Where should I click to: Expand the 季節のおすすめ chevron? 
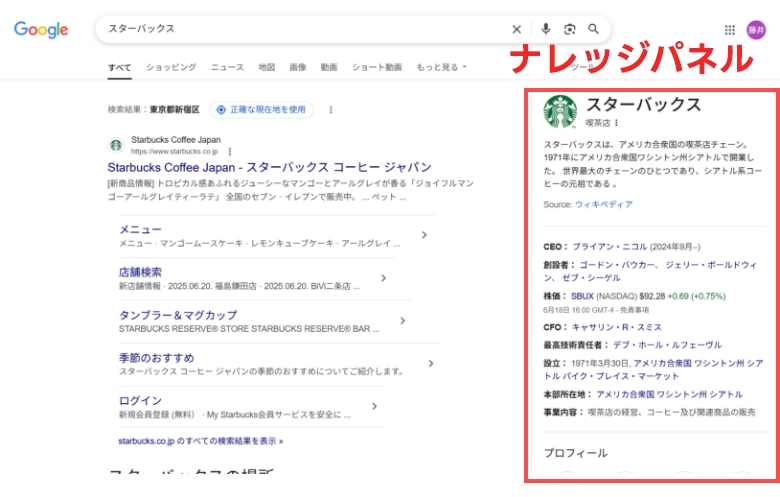(431, 364)
